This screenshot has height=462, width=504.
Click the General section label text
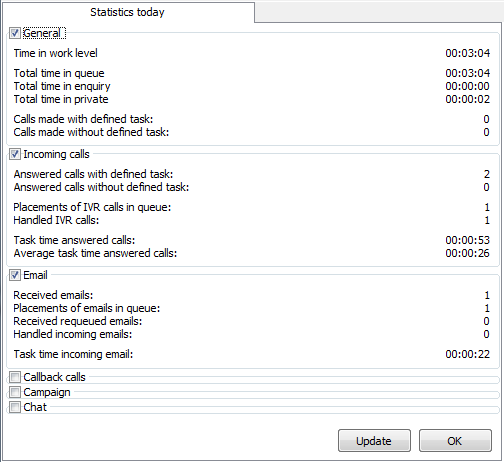(42, 33)
